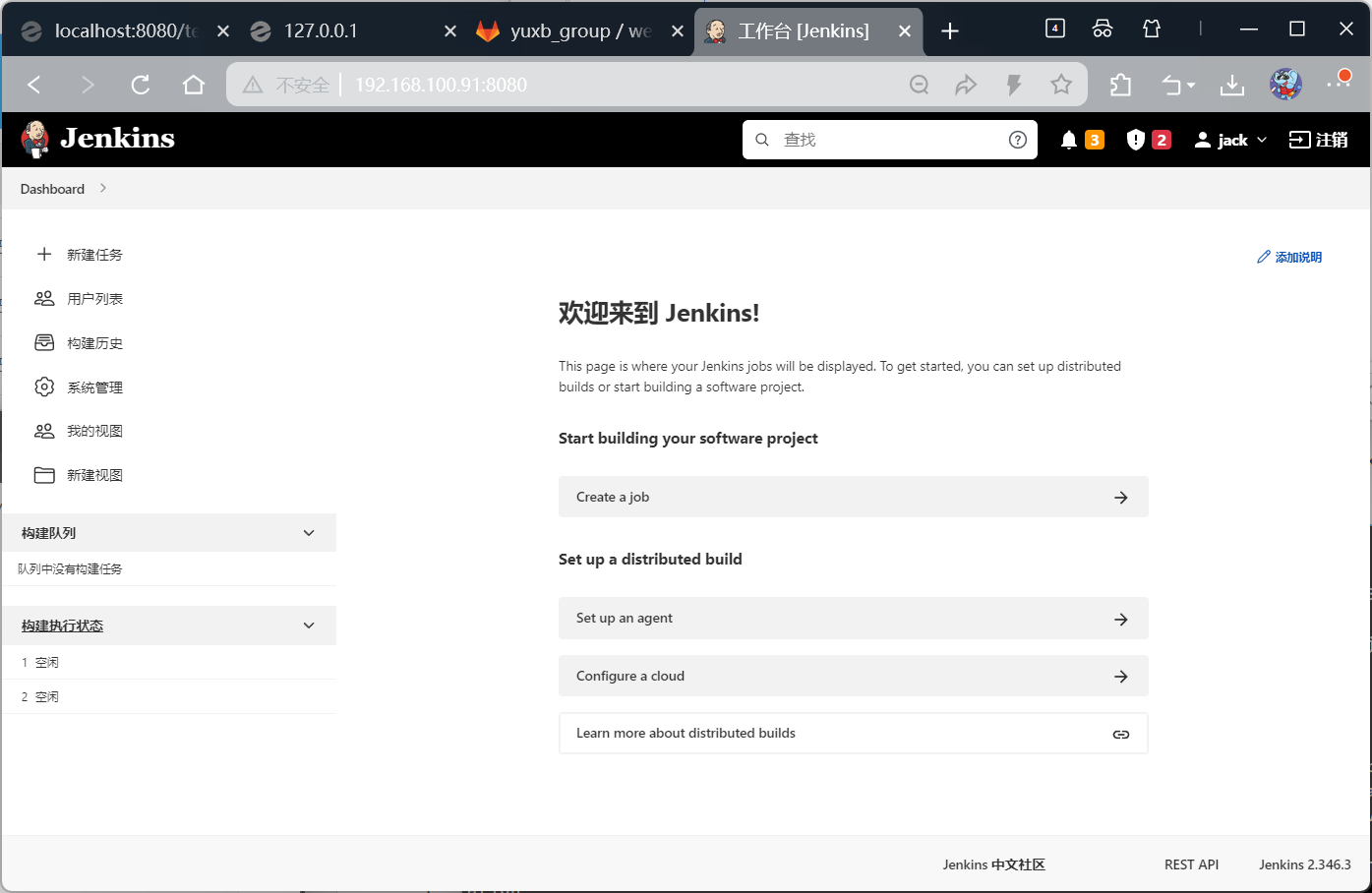Click the 注销 logout button
Viewport: 1372px width, 893px height.
(1319, 140)
